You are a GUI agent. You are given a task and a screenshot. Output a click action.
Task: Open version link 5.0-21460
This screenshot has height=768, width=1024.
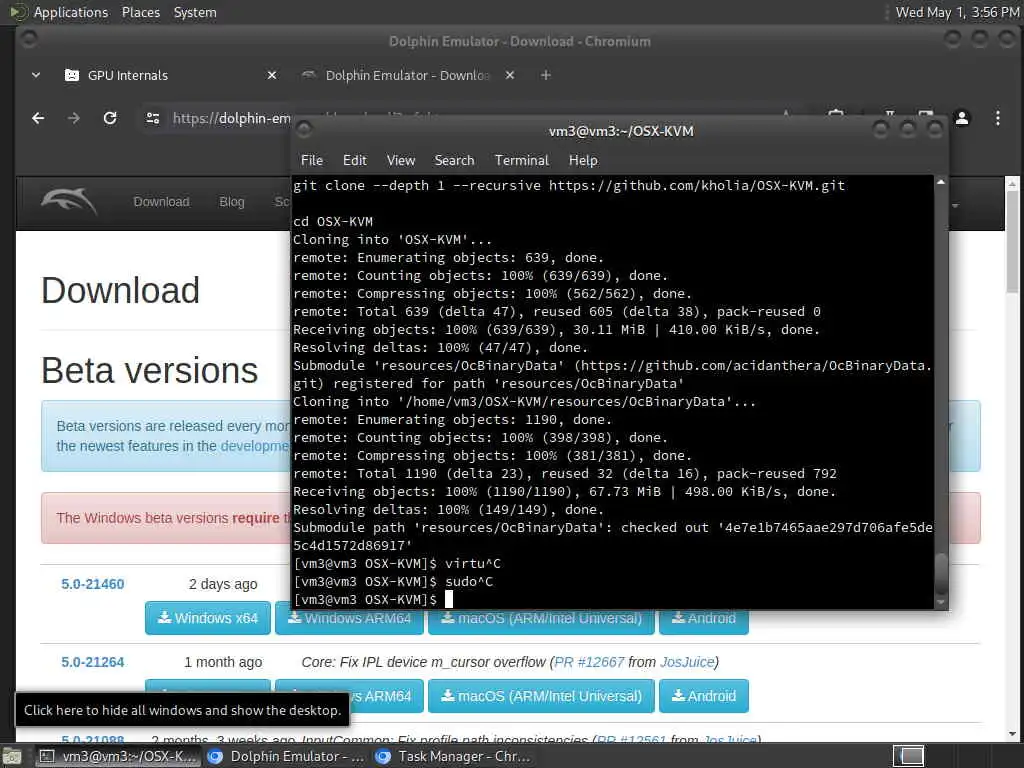[93, 584]
